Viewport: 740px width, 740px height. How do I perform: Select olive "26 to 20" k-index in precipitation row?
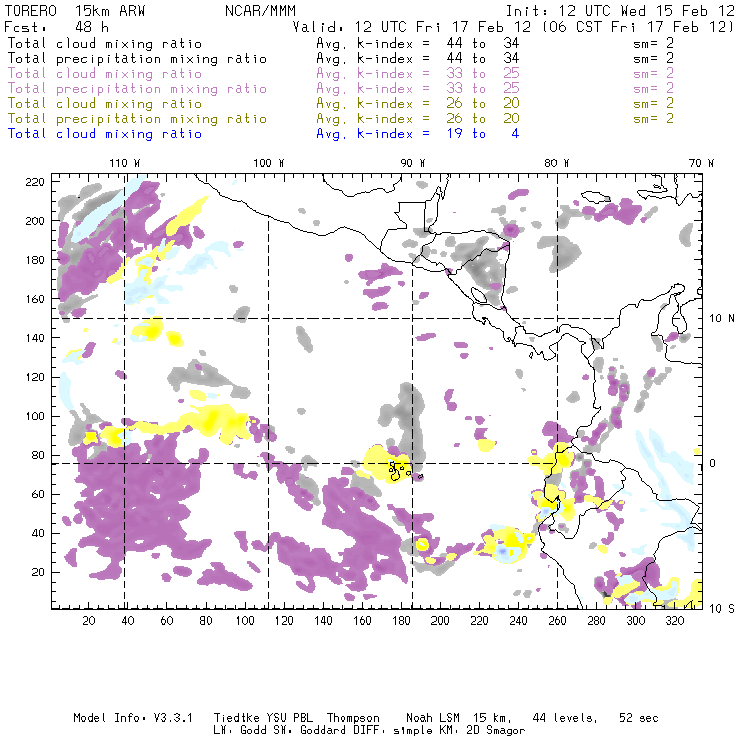click(483, 118)
